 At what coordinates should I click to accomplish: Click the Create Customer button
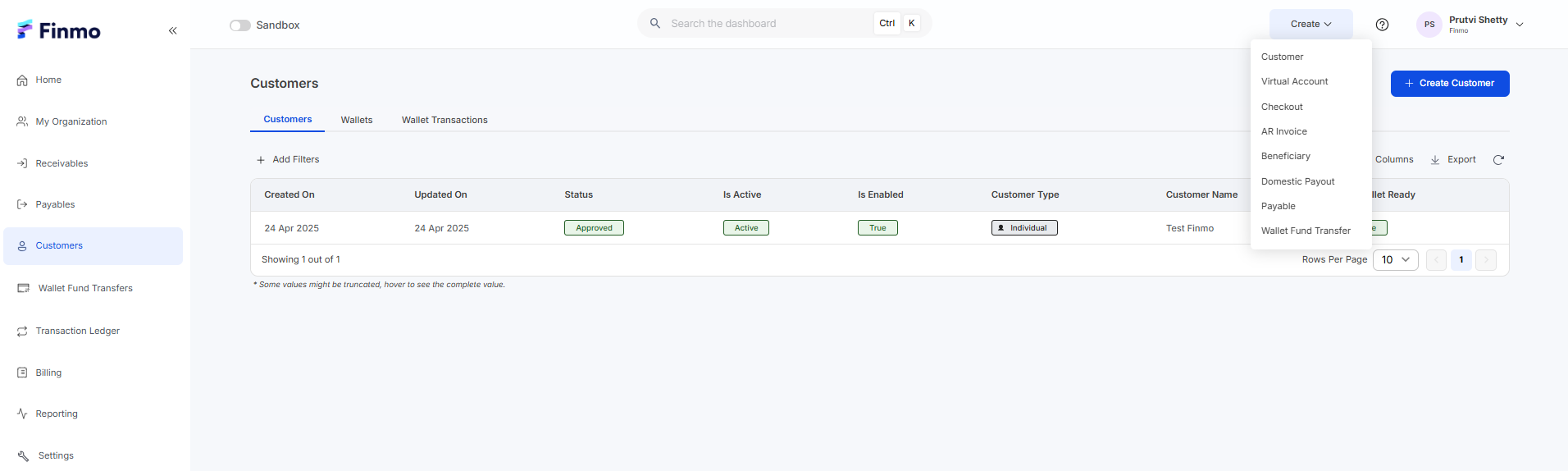(x=1450, y=84)
